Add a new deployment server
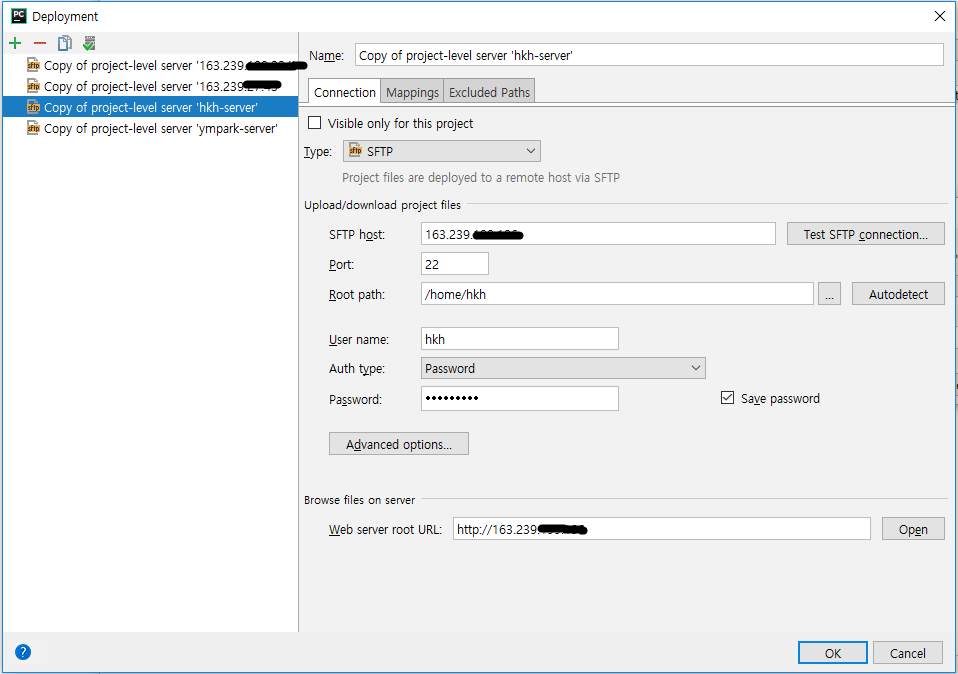958x674 pixels. [15, 43]
